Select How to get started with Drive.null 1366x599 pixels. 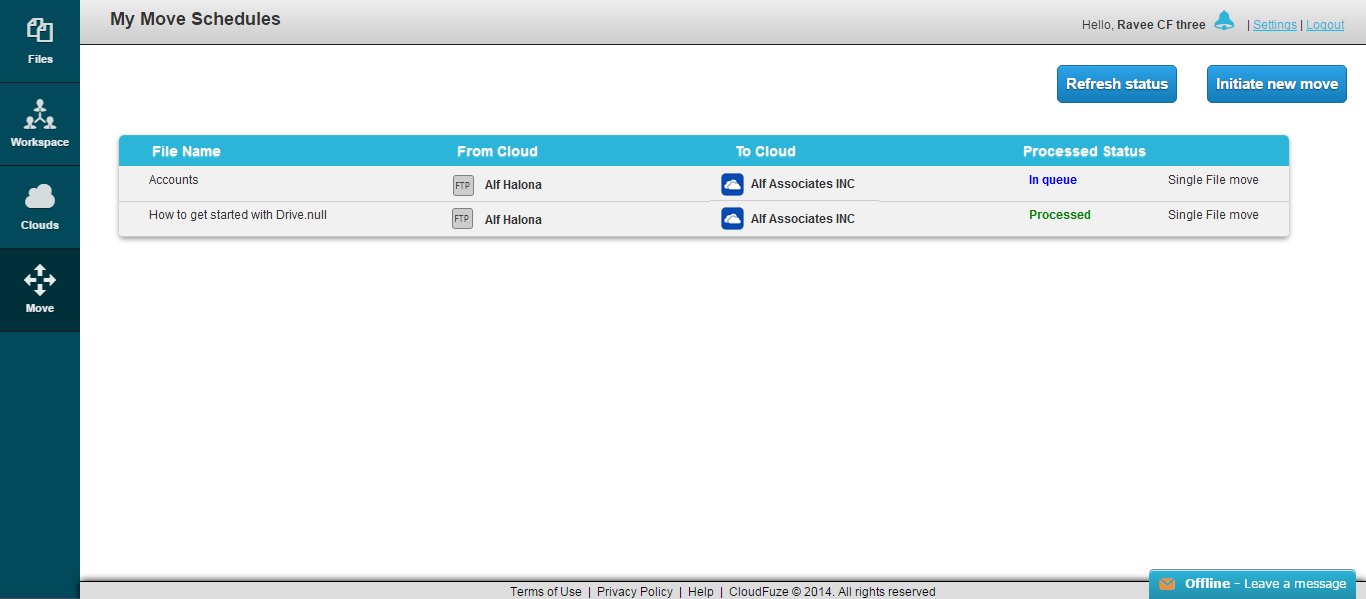tap(238, 215)
